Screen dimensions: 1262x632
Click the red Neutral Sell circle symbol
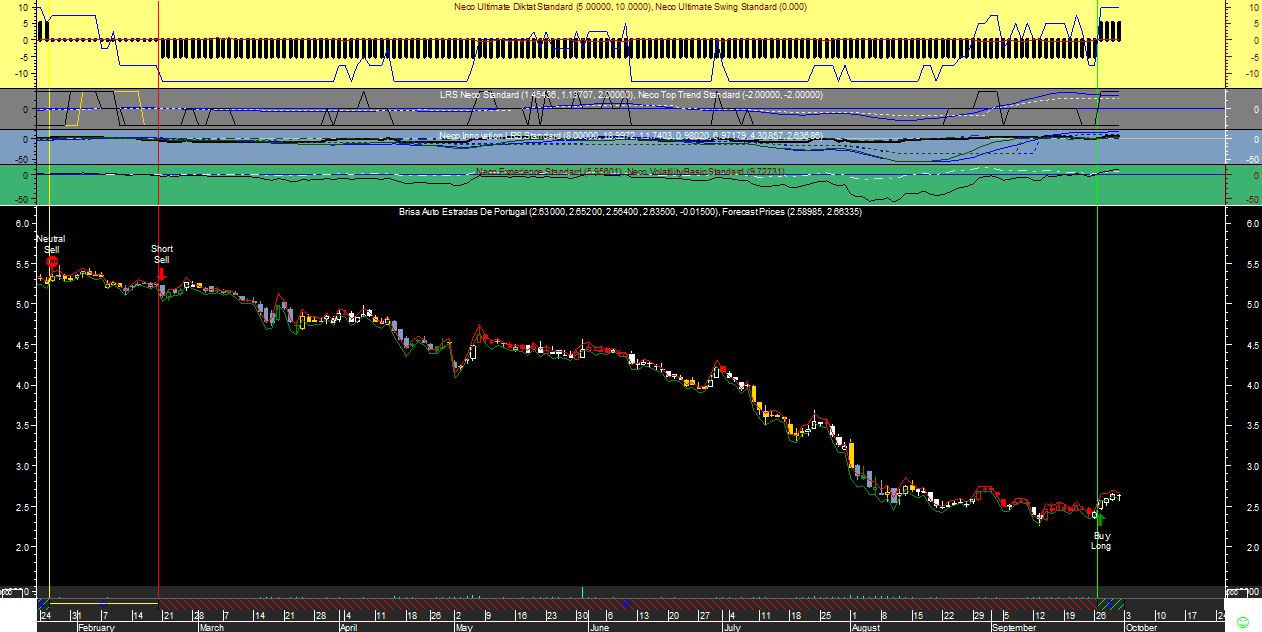pos(52,262)
